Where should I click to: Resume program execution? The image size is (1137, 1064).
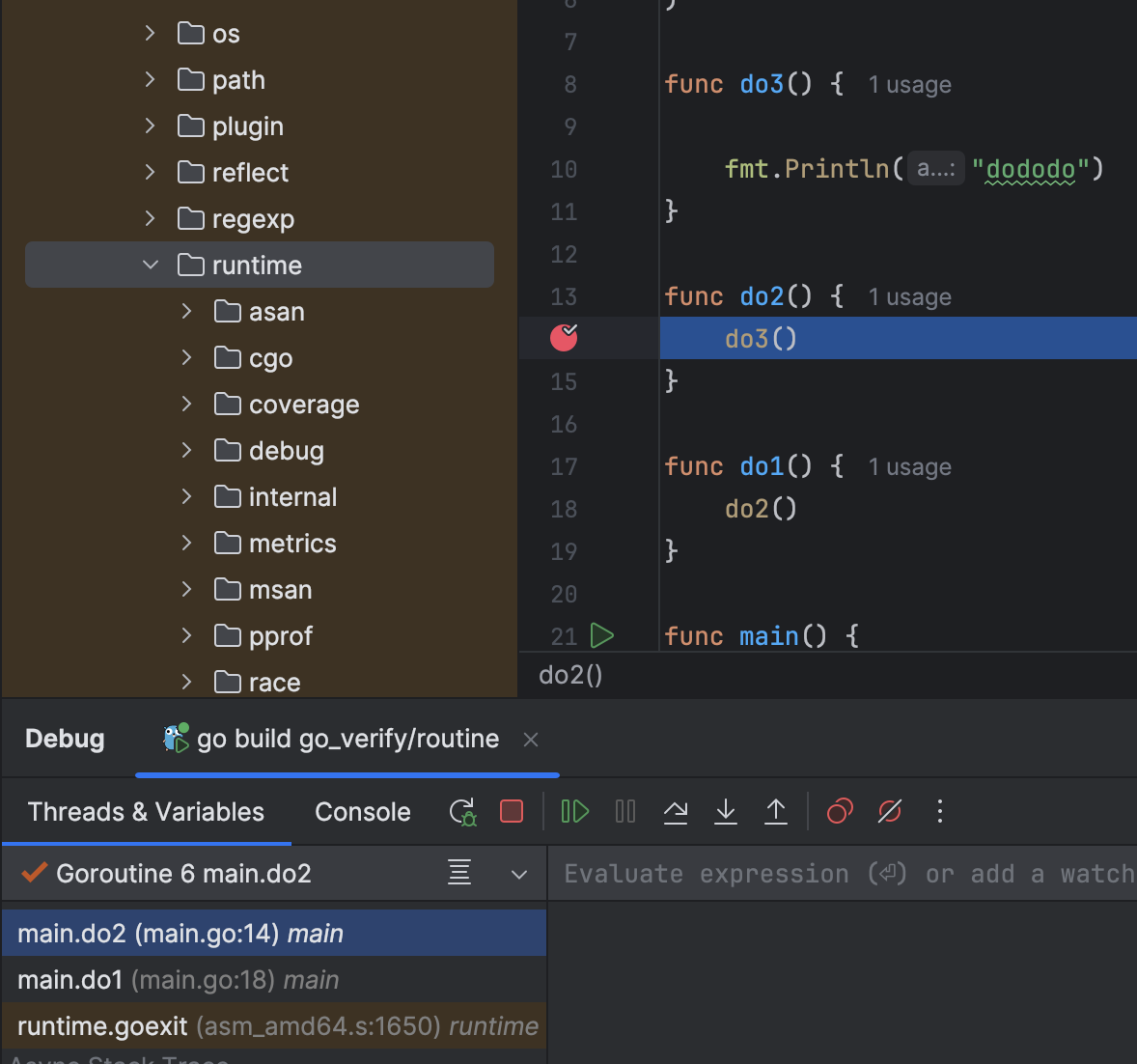(575, 811)
